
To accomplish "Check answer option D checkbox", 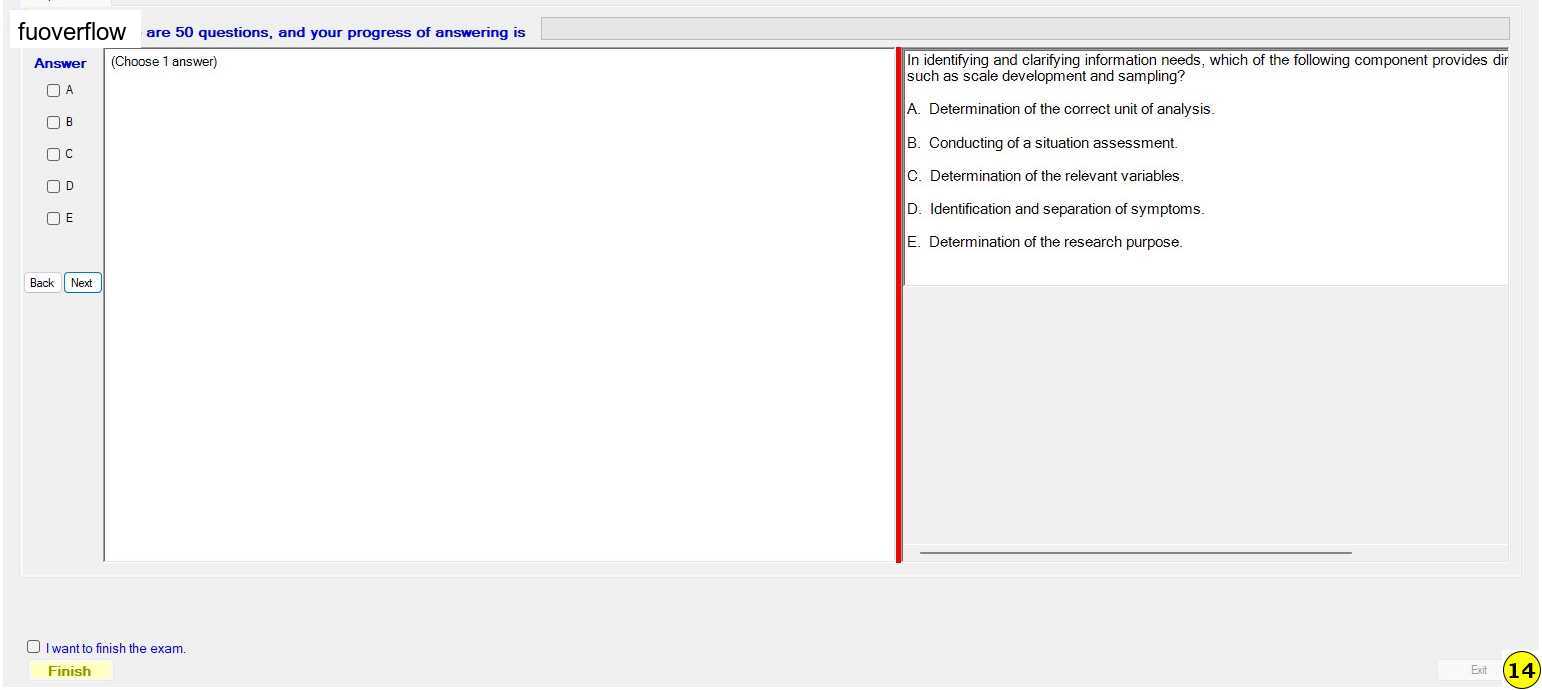I will pos(54,187).
